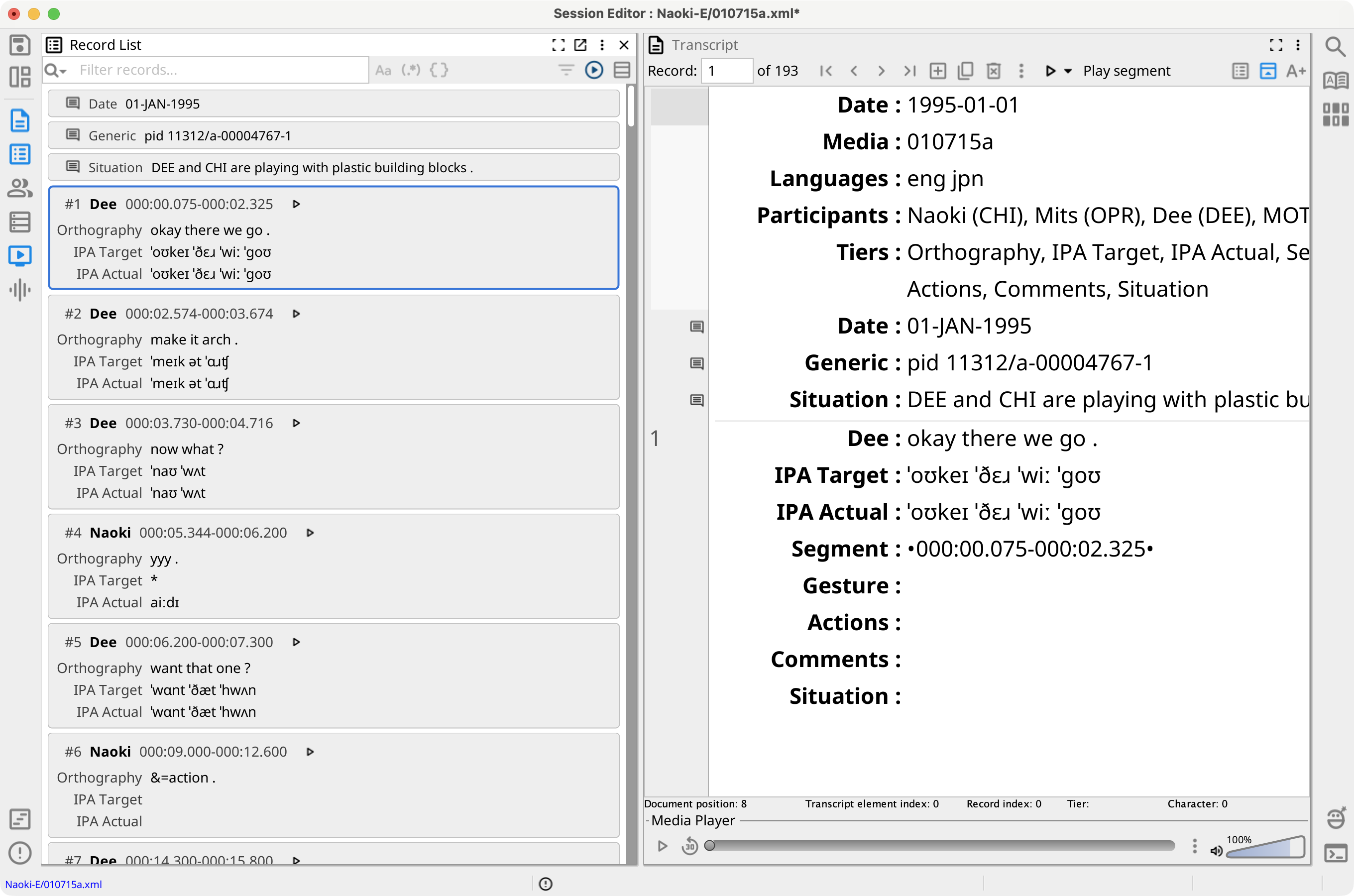The image size is (1354, 896).
Task: Select the Date 01-JAN-1995 row in Record List
Action: coord(334,104)
